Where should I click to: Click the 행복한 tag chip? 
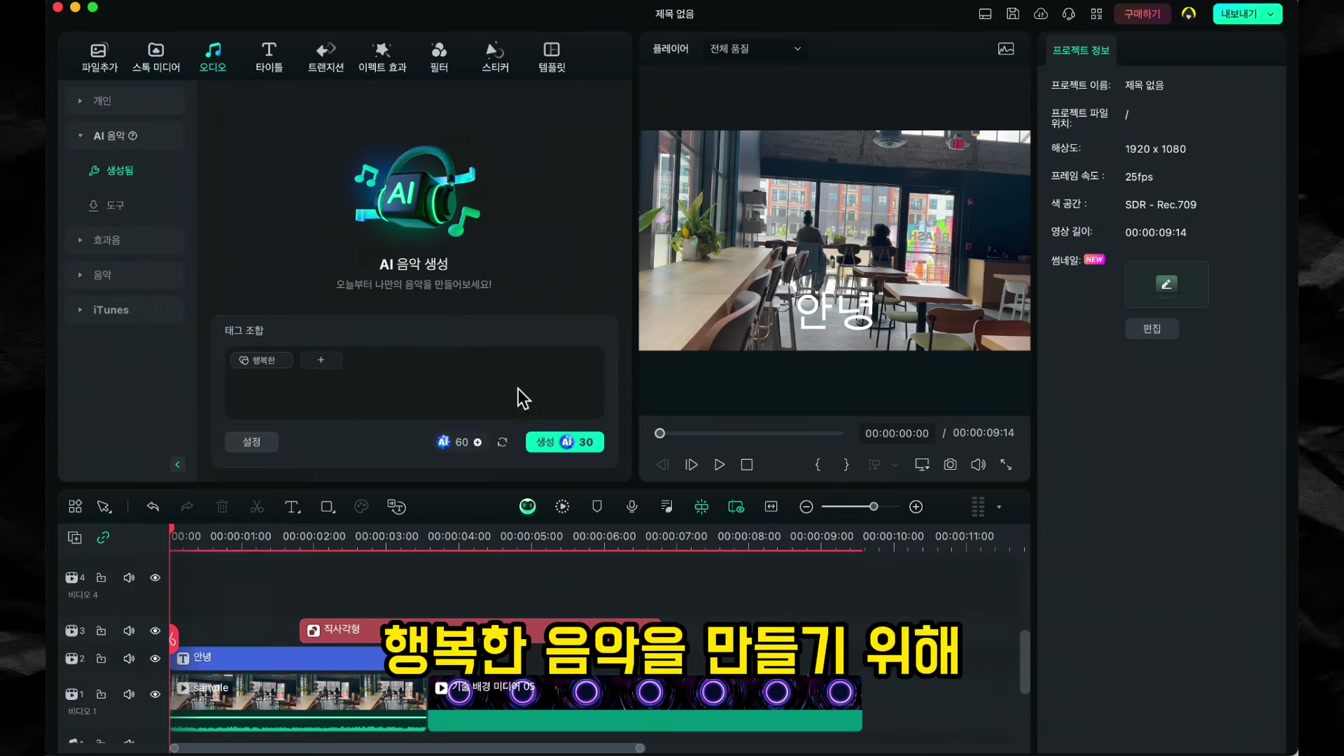pos(261,360)
